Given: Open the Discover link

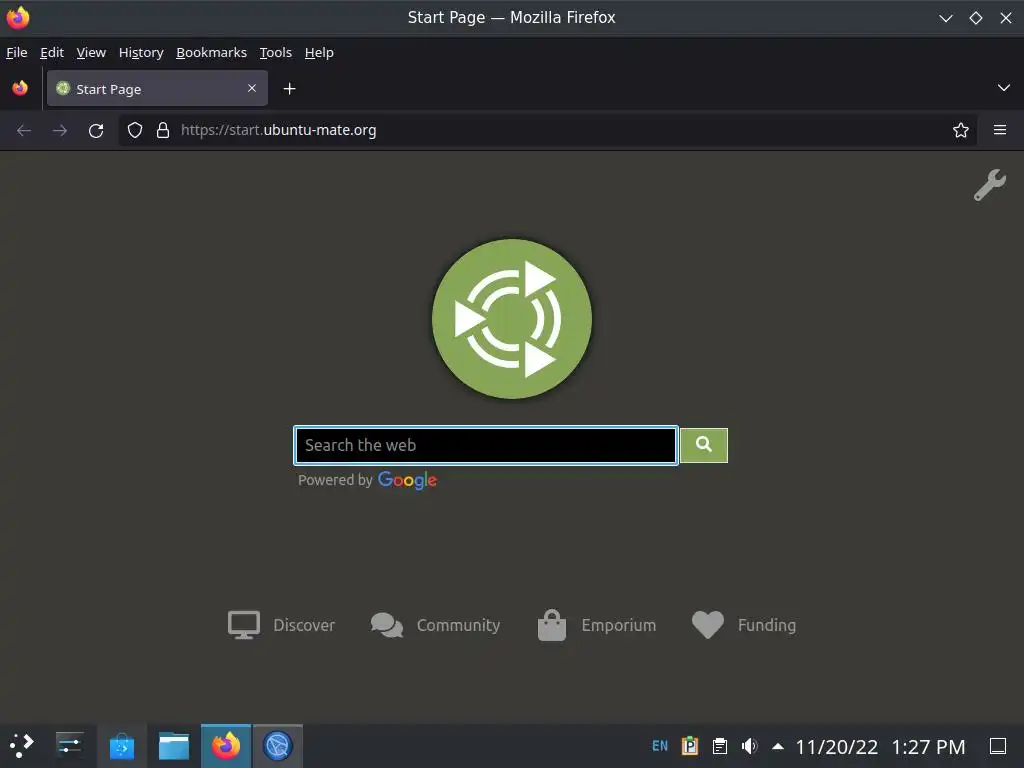Looking at the screenshot, I should (281, 625).
